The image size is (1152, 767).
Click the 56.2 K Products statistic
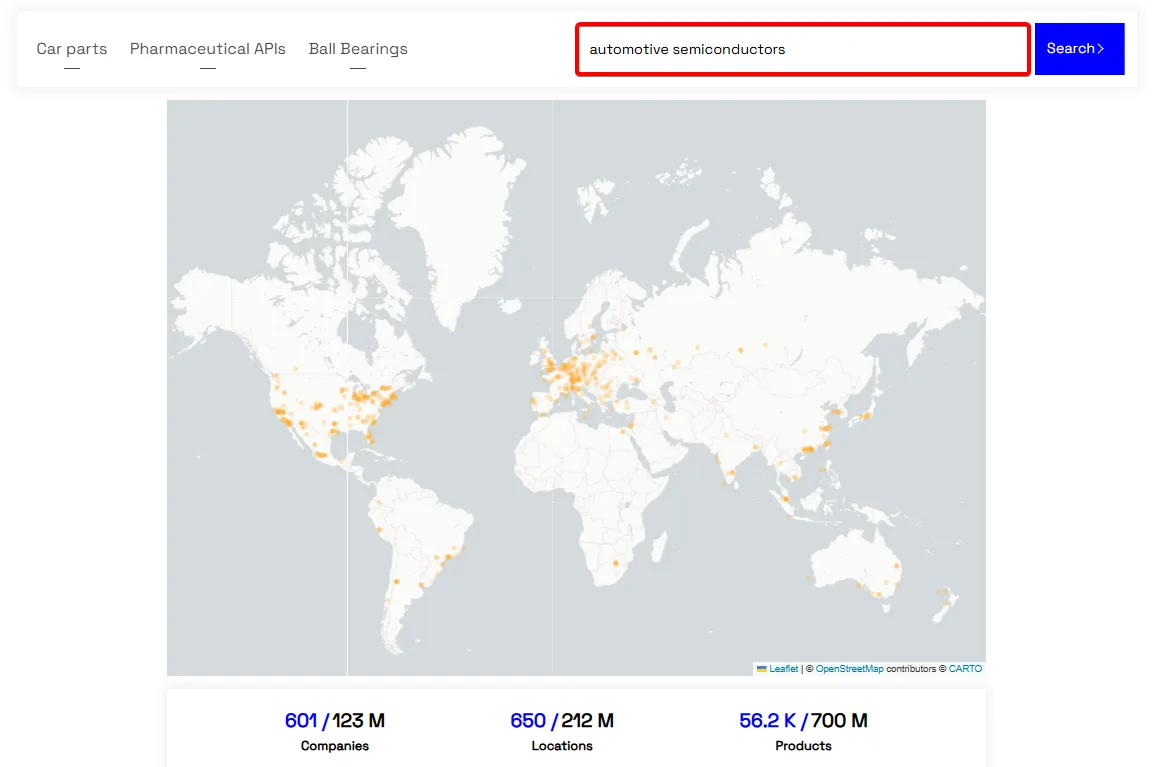(x=803, y=731)
